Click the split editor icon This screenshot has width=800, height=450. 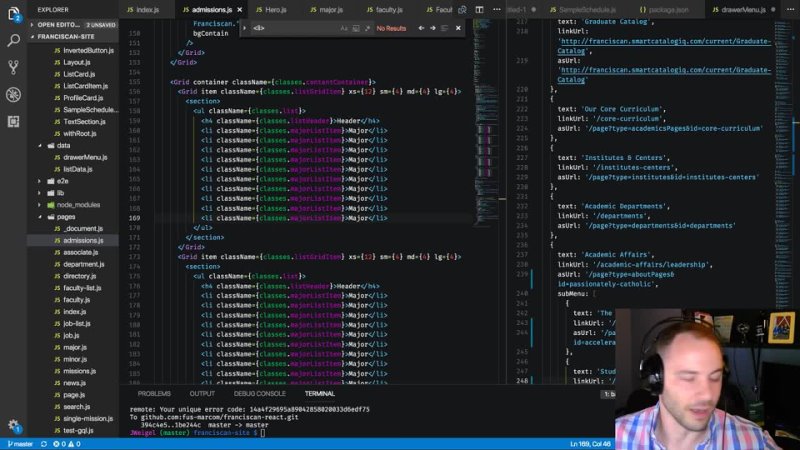pyautogui.click(x=479, y=10)
